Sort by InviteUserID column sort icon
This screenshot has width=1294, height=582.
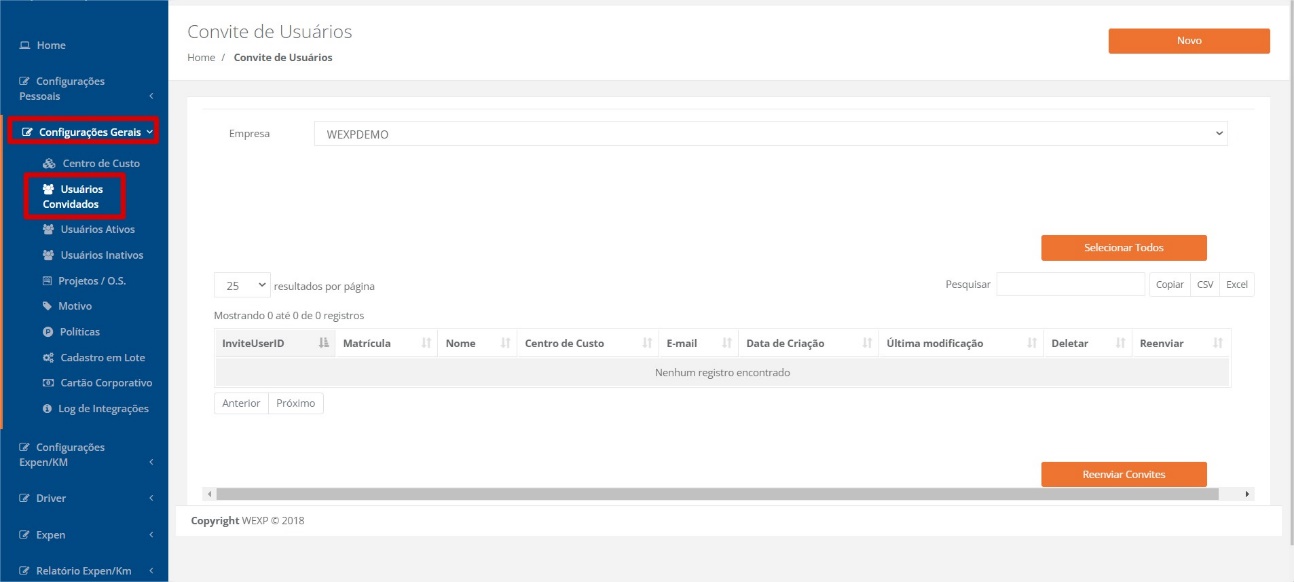(x=323, y=343)
